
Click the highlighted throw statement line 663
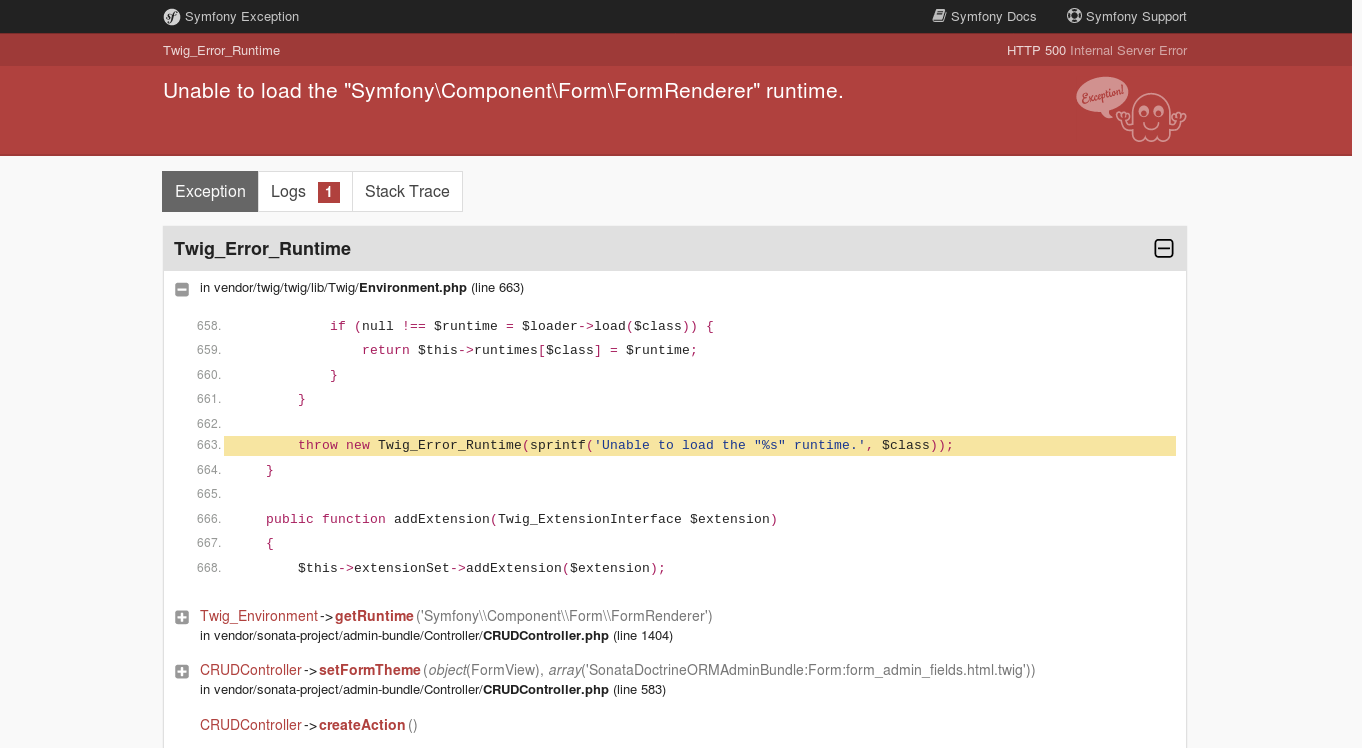coord(699,445)
